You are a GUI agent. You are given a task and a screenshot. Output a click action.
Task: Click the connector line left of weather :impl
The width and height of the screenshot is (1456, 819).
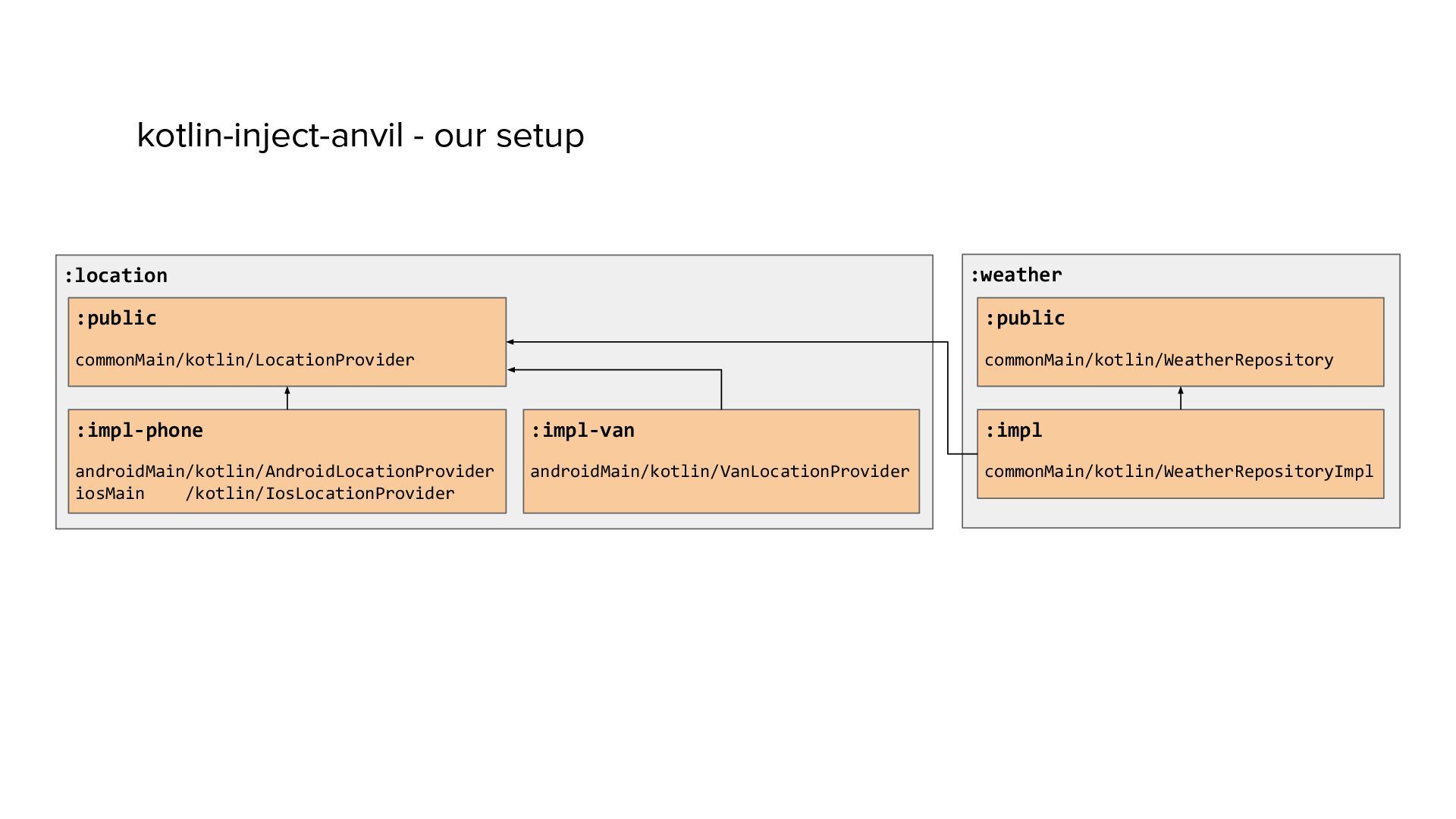pyautogui.click(x=962, y=454)
